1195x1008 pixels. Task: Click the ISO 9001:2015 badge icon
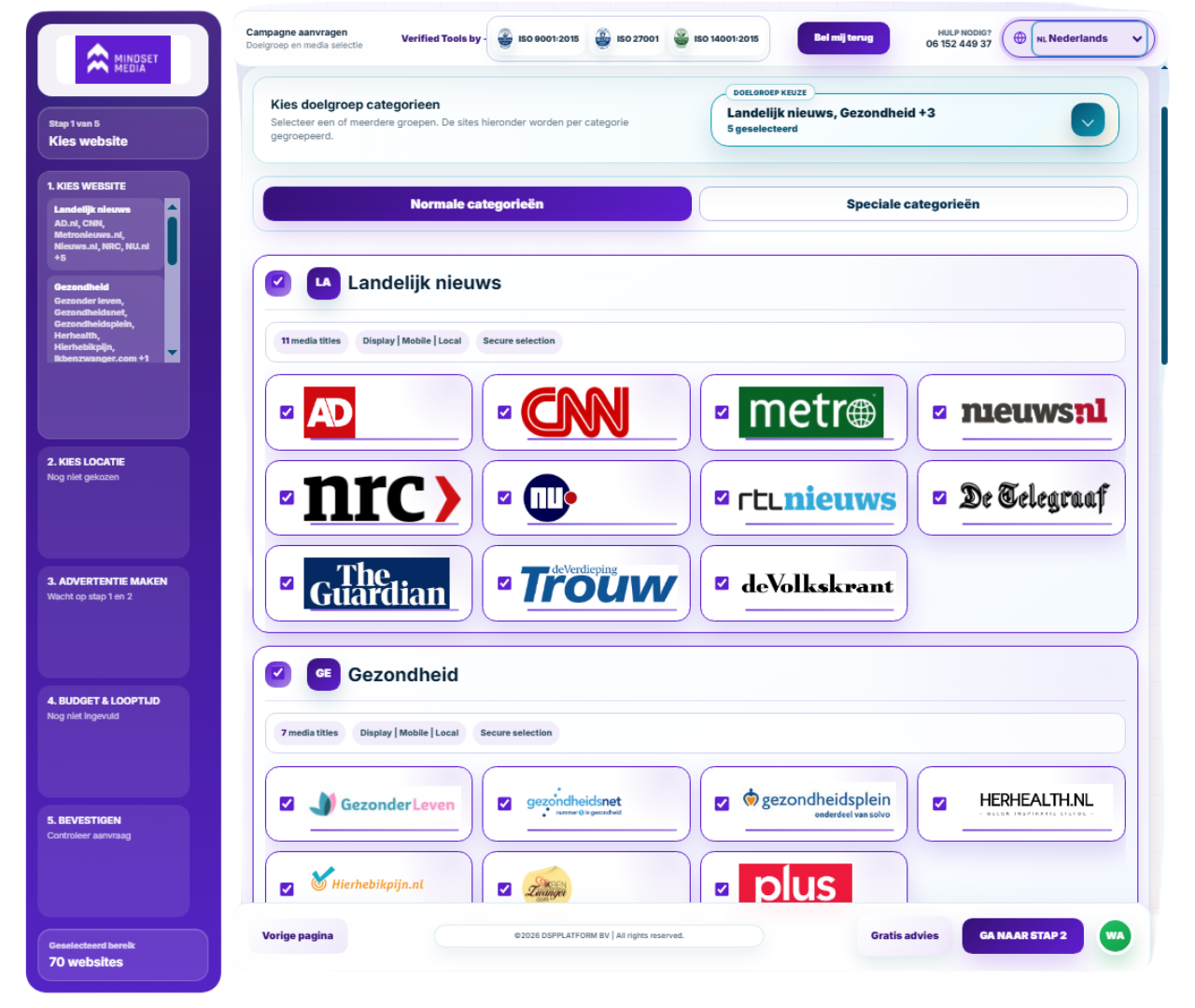505,38
